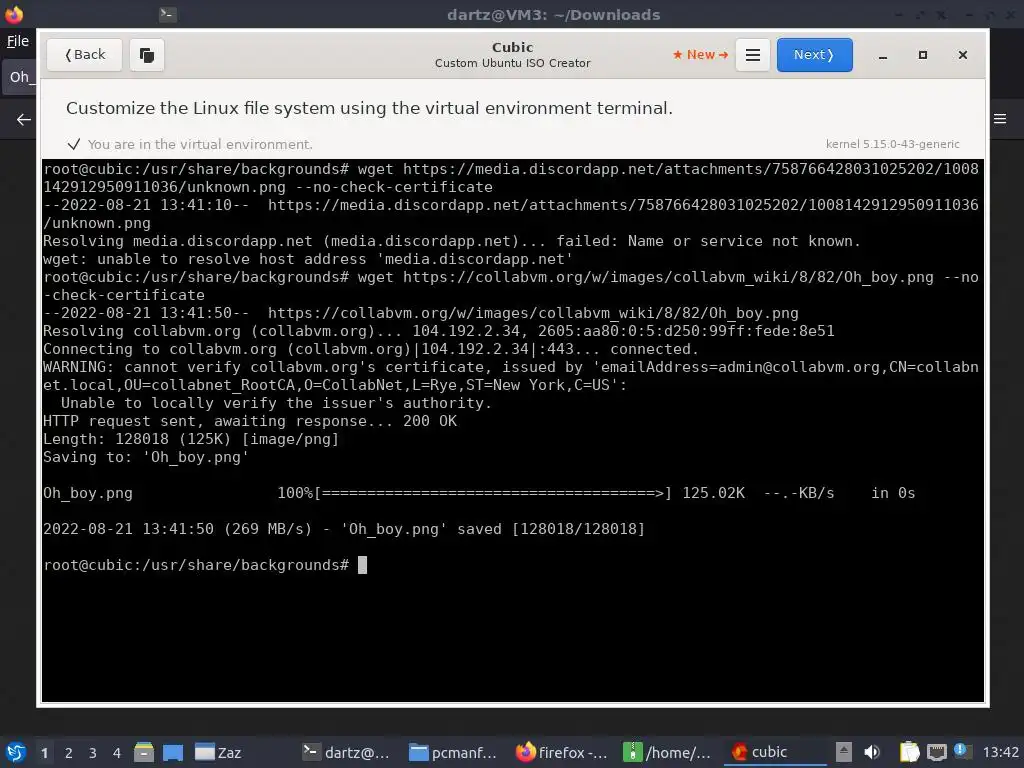
Task: Click the 'Cubic' window title text
Action: coord(513,47)
